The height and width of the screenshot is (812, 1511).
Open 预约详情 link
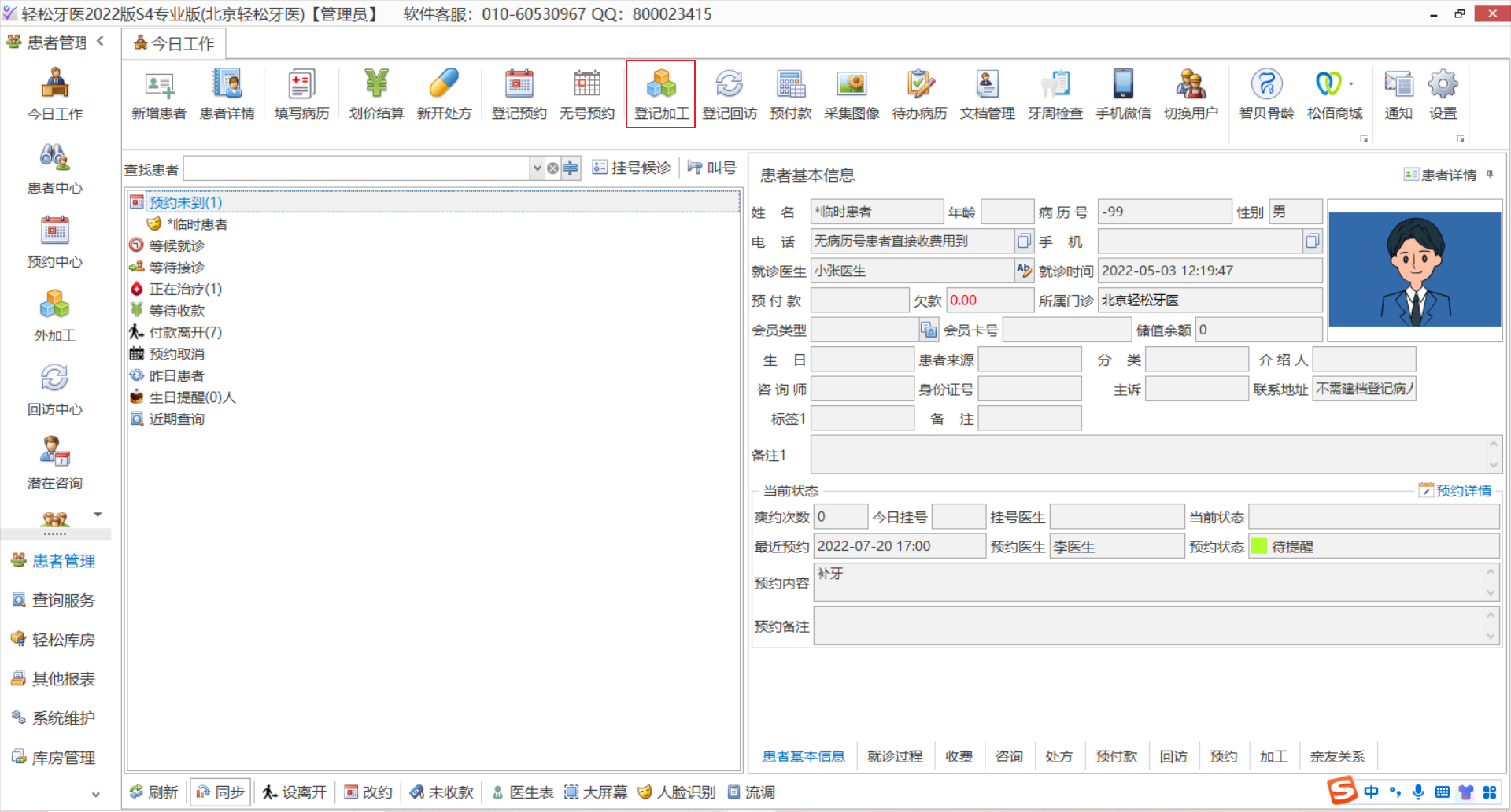pyautogui.click(x=1455, y=490)
